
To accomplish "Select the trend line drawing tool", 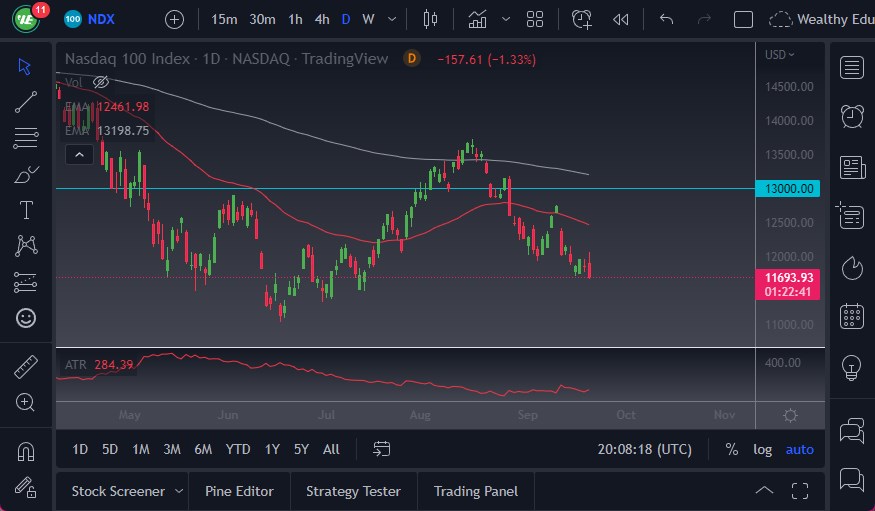I will (x=27, y=101).
